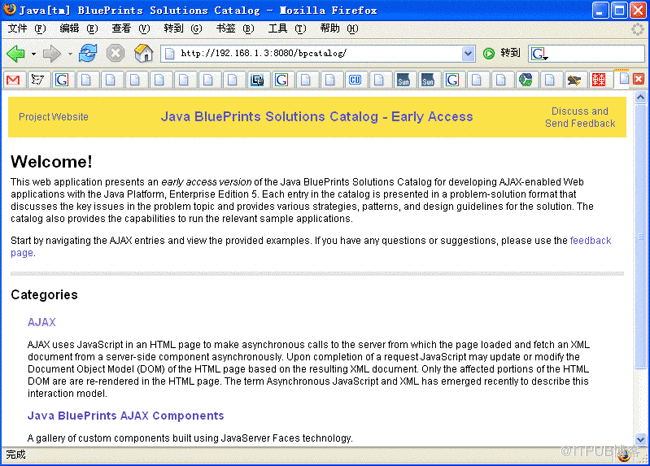Focus the URL address field
This screenshot has height=466, width=650.
[319, 53]
